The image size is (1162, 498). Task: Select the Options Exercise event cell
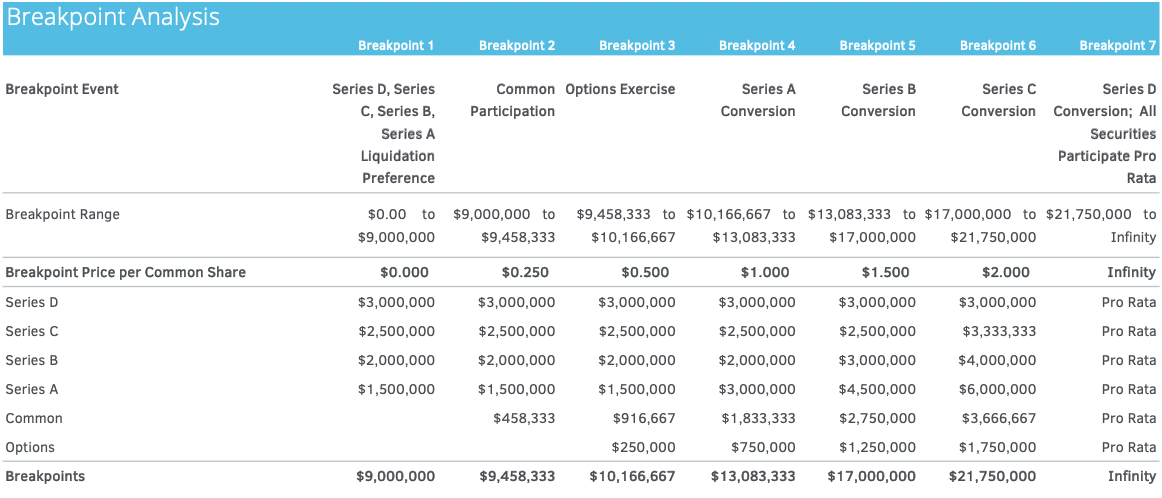(x=620, y=89)
